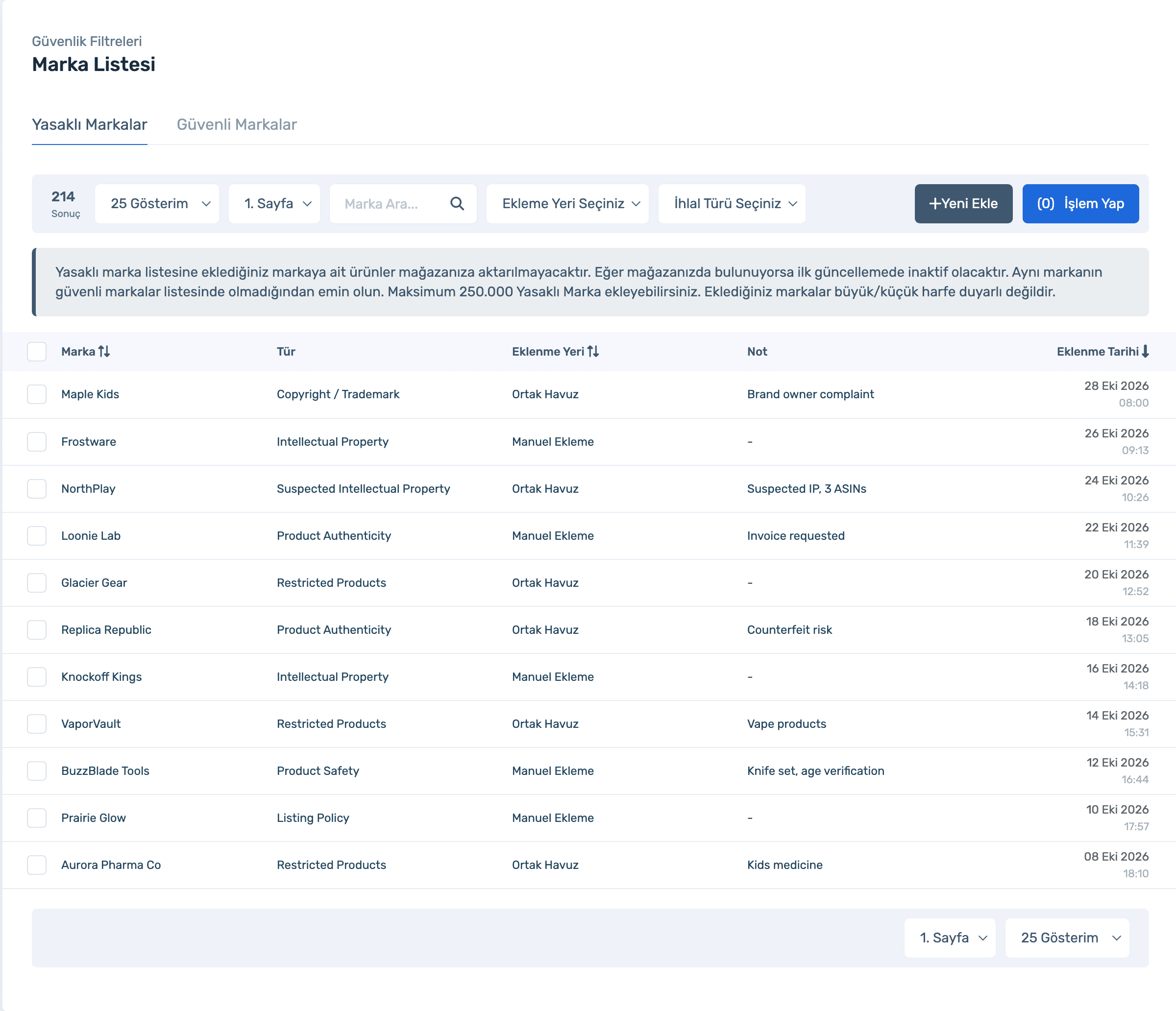1176x1011 pixels.
Task: Click the +Yeni Ekle button
Action: tap(964, 204)
